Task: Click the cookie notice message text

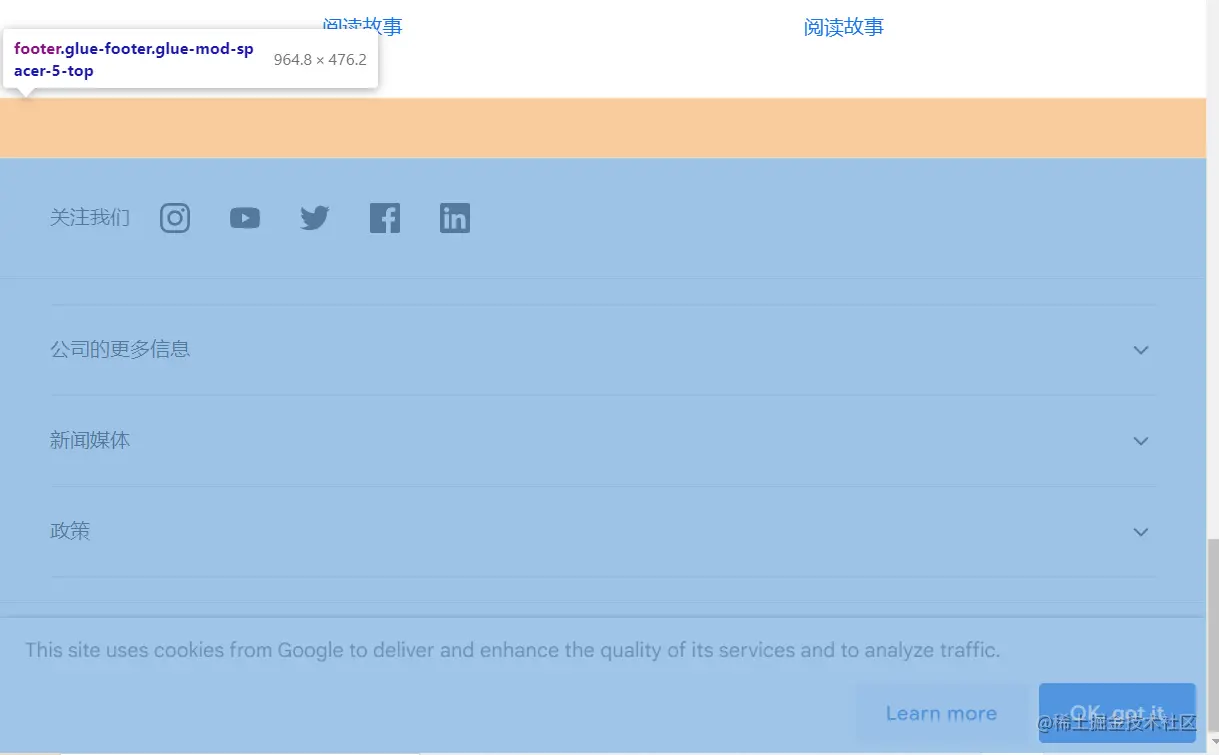Action: [x=512, y=650]
